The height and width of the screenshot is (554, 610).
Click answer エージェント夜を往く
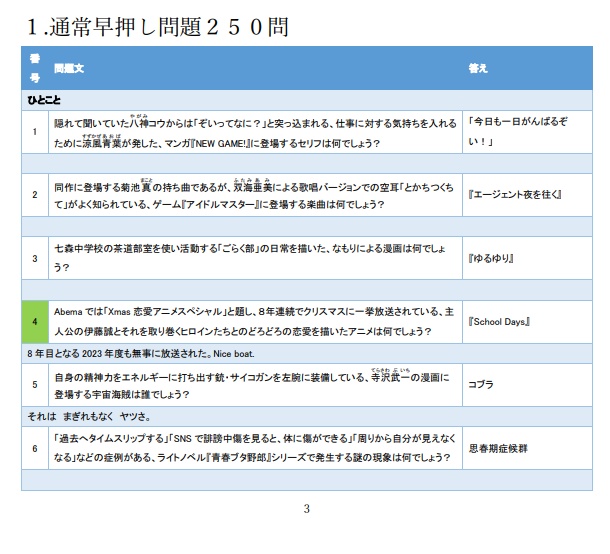pos(515,195)
